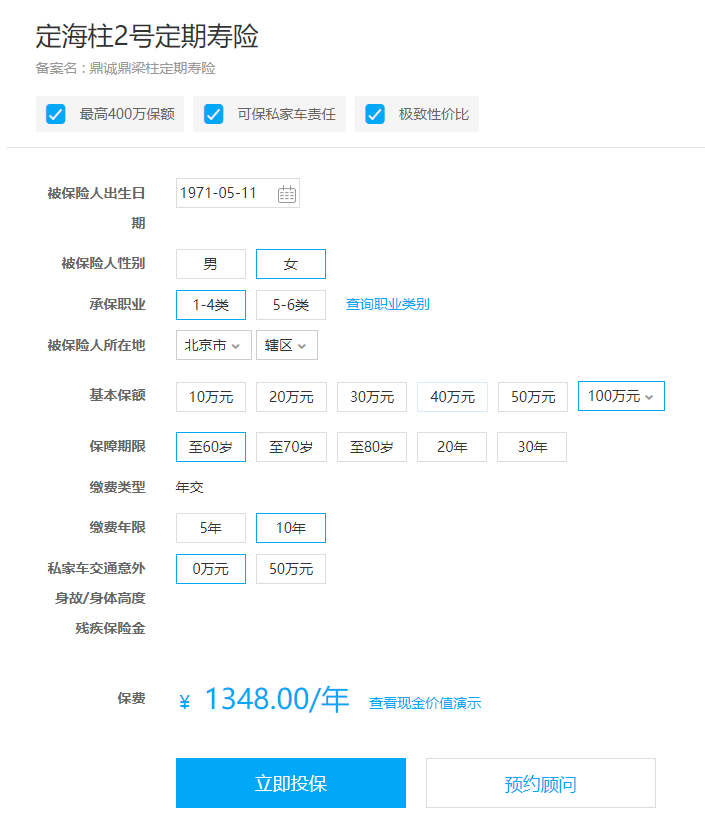
Task: Toggle the 极致性价比 checkmark
Action: (375, 114)
